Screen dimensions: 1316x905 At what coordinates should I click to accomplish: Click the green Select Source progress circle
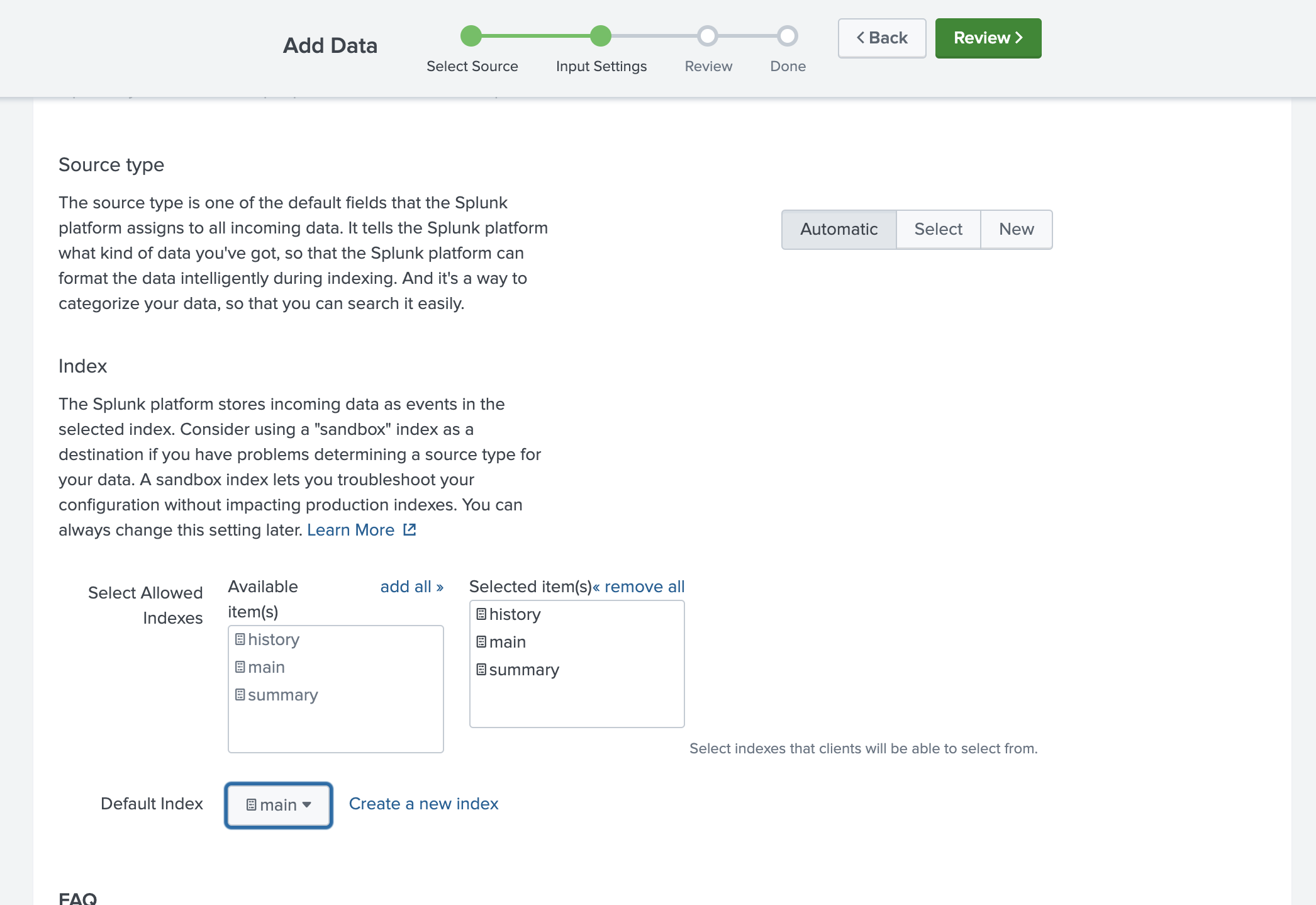tap(472, 37)
